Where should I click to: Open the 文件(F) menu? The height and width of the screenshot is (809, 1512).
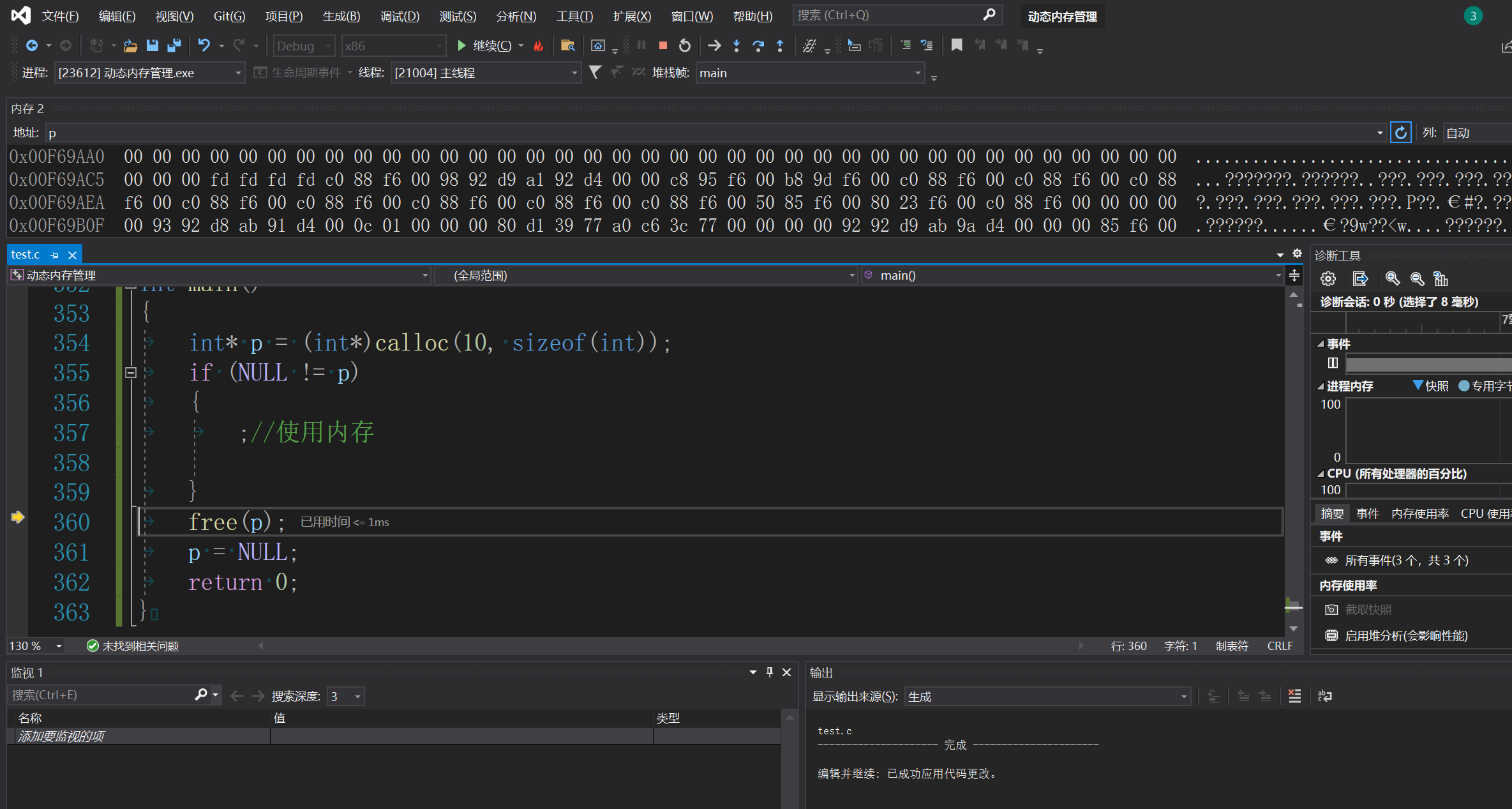60,16
